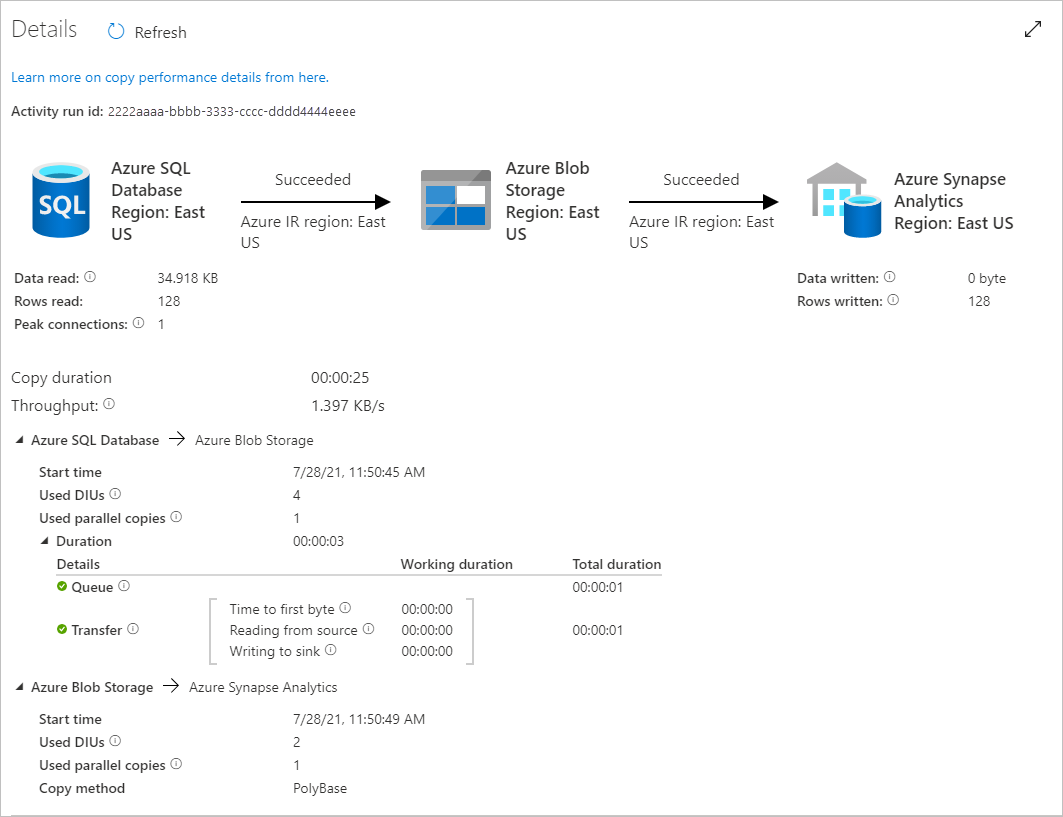1063x817 pixels.
Task: Click the info icon next to Time to first byte
Action: coord(343,608)
